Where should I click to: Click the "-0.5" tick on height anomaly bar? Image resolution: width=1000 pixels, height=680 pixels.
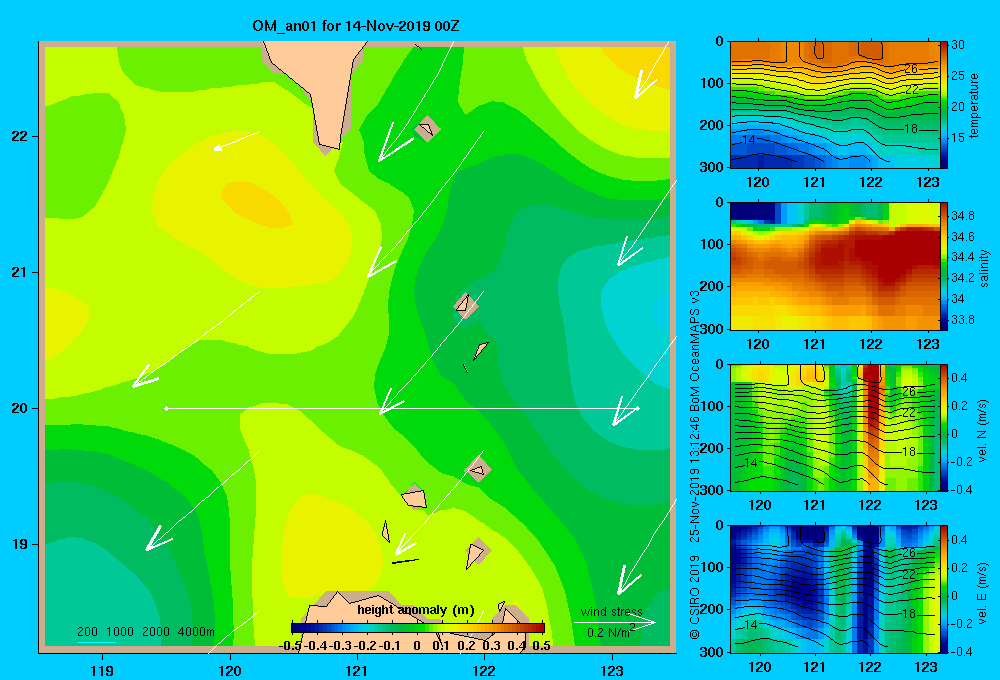[290, 646]
